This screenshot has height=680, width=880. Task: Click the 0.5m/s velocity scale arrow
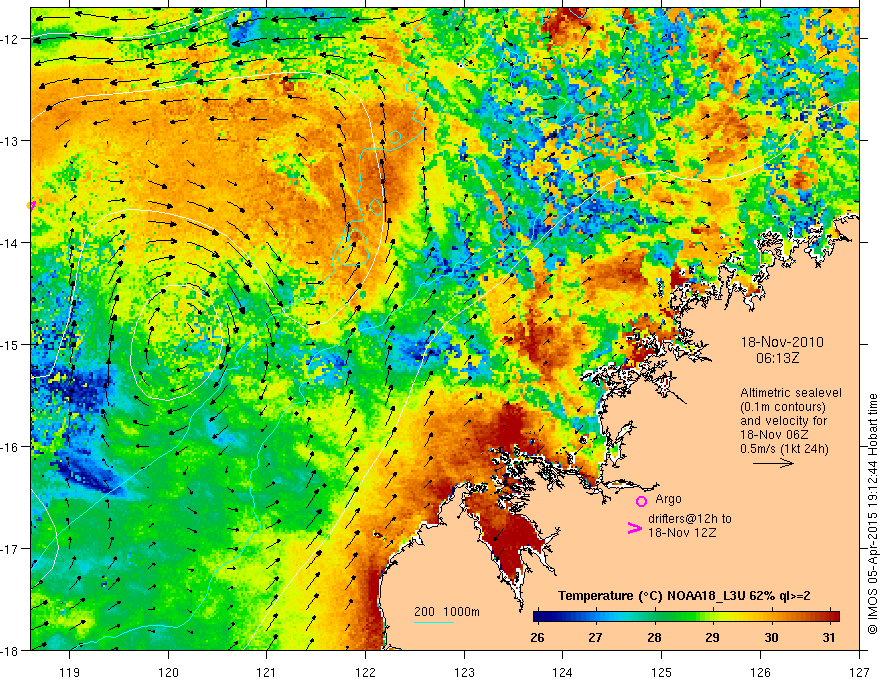[x=773, y=463]
